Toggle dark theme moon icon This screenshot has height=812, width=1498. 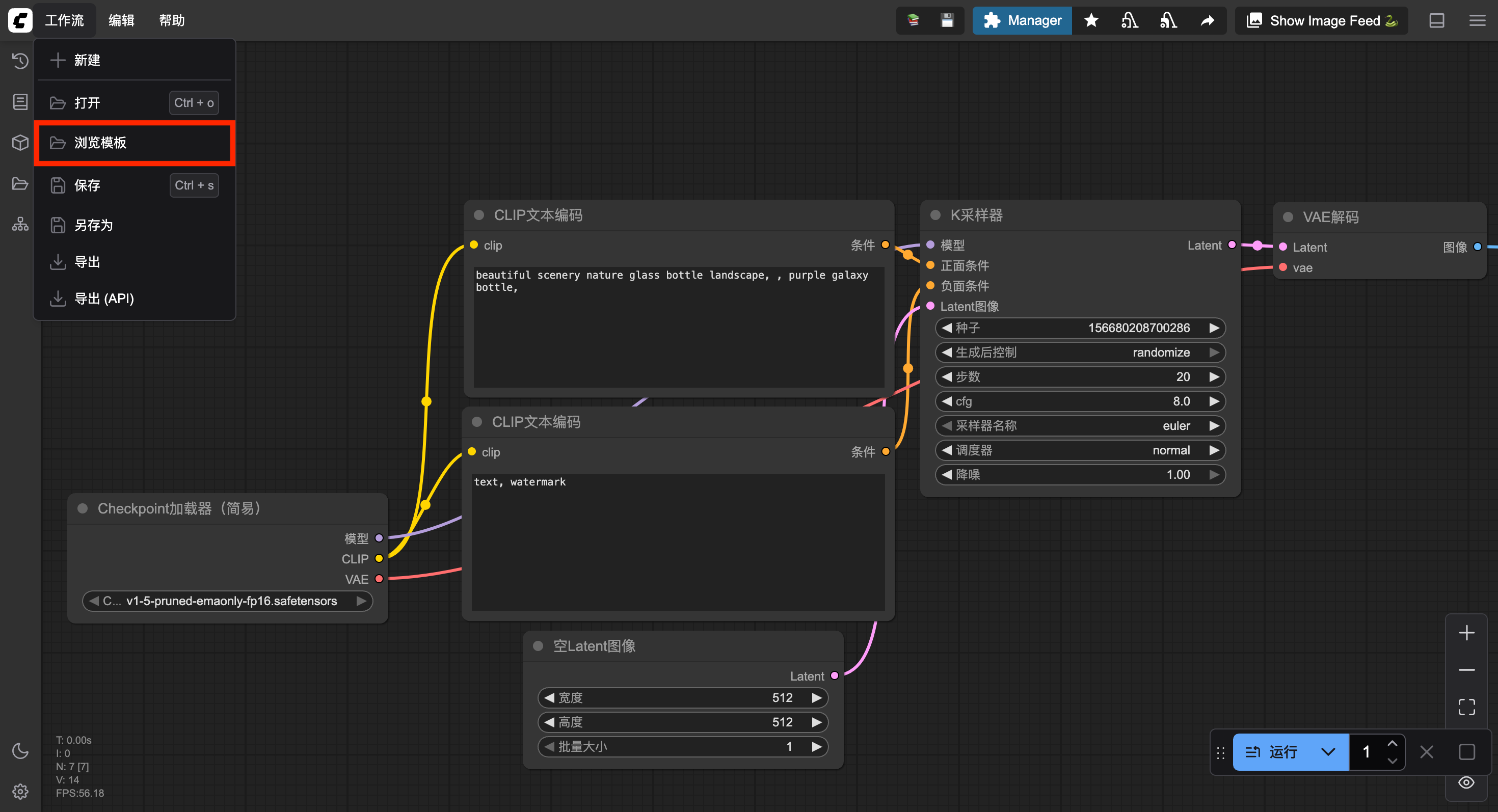click(20, 750)
